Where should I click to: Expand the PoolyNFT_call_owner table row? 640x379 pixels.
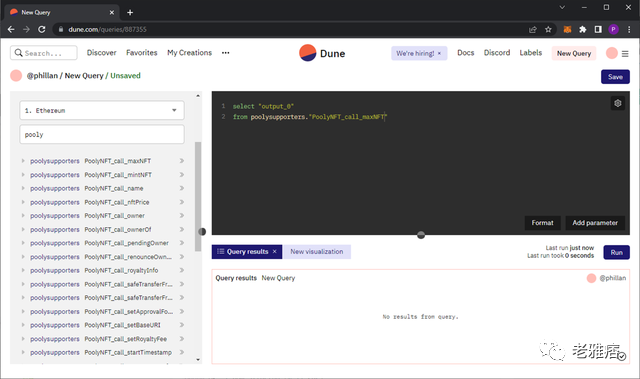(x=23, y=215)
